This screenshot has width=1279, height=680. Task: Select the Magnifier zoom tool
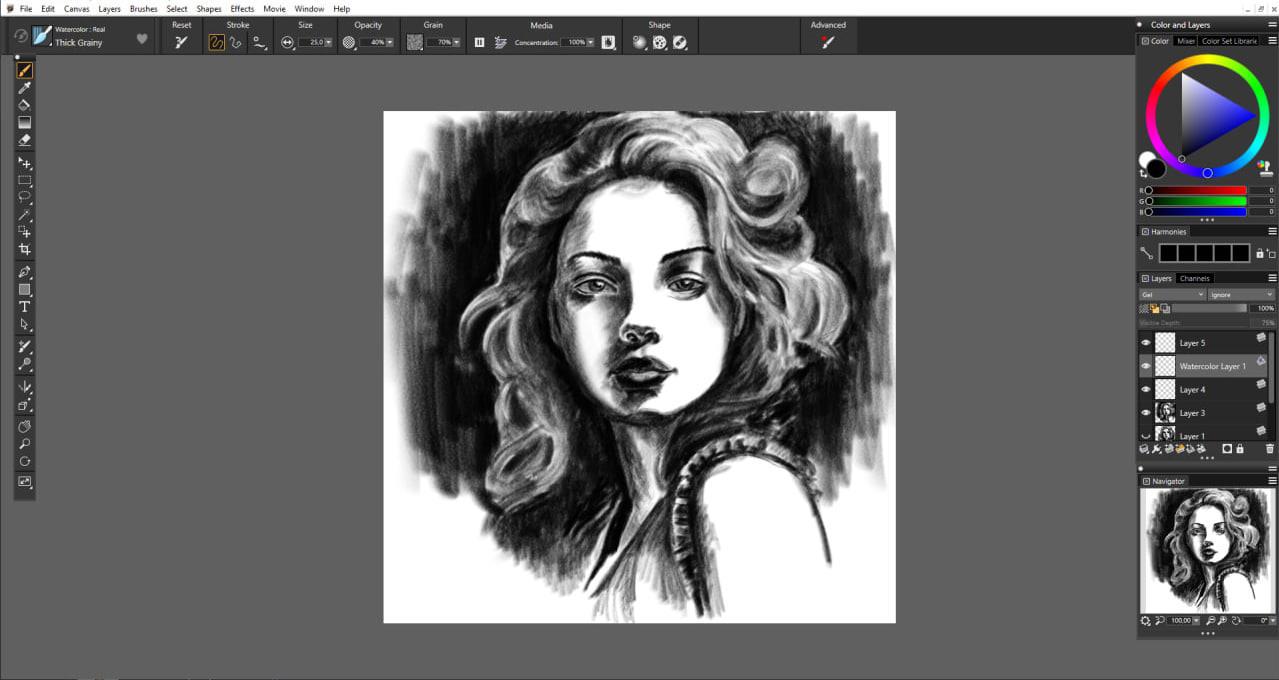[25, 443]
